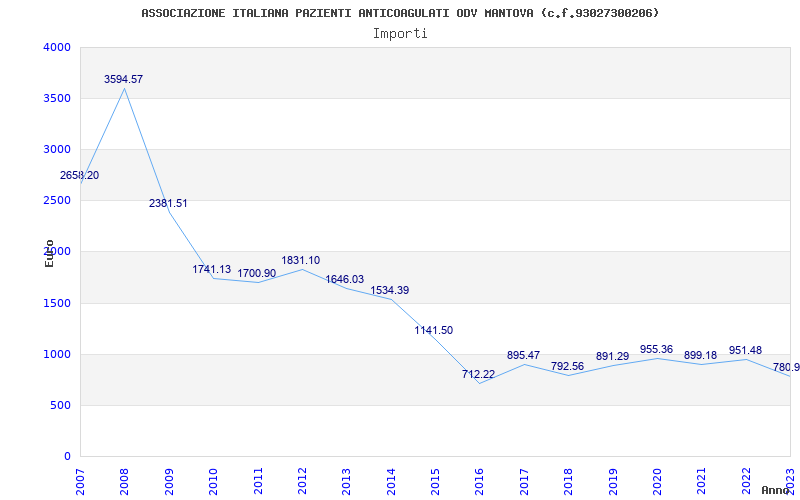Select data label 951.48
The width and height of the screenshot is (800, 500).
coord(745,350)
